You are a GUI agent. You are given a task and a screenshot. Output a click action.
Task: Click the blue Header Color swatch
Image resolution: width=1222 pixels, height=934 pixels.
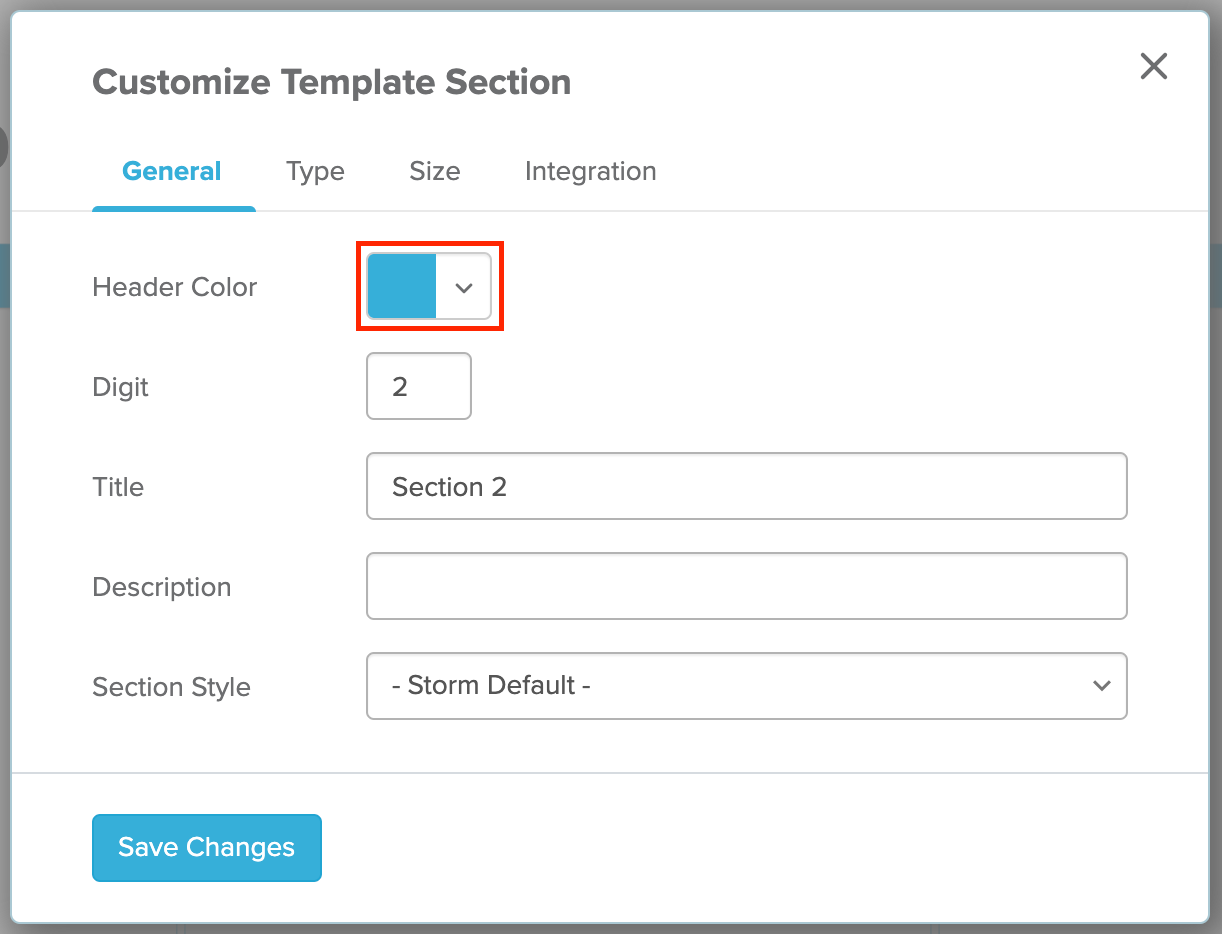pos(402,287)
